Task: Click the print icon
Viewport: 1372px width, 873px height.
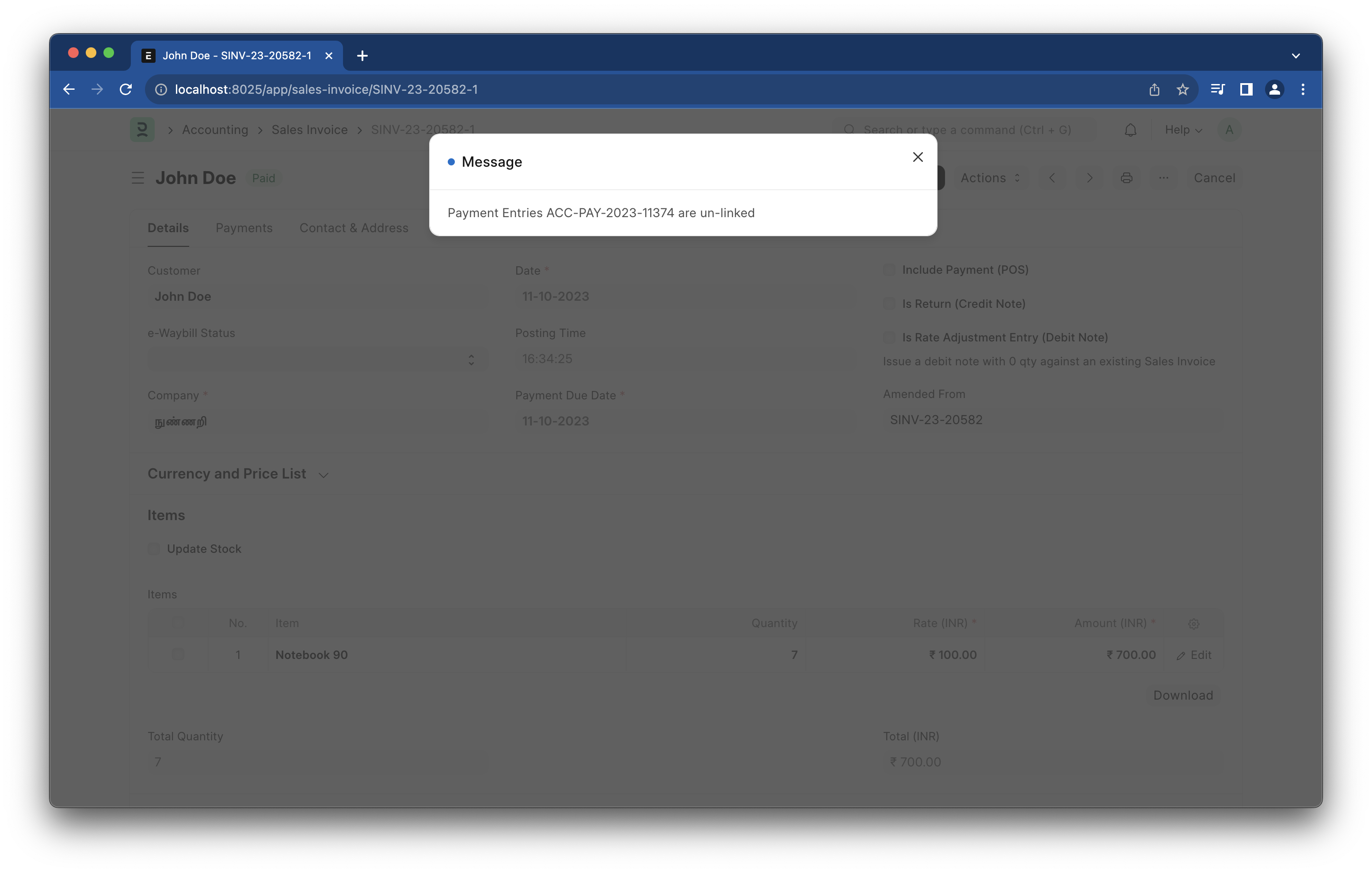Action: [x=1126, y=178]
